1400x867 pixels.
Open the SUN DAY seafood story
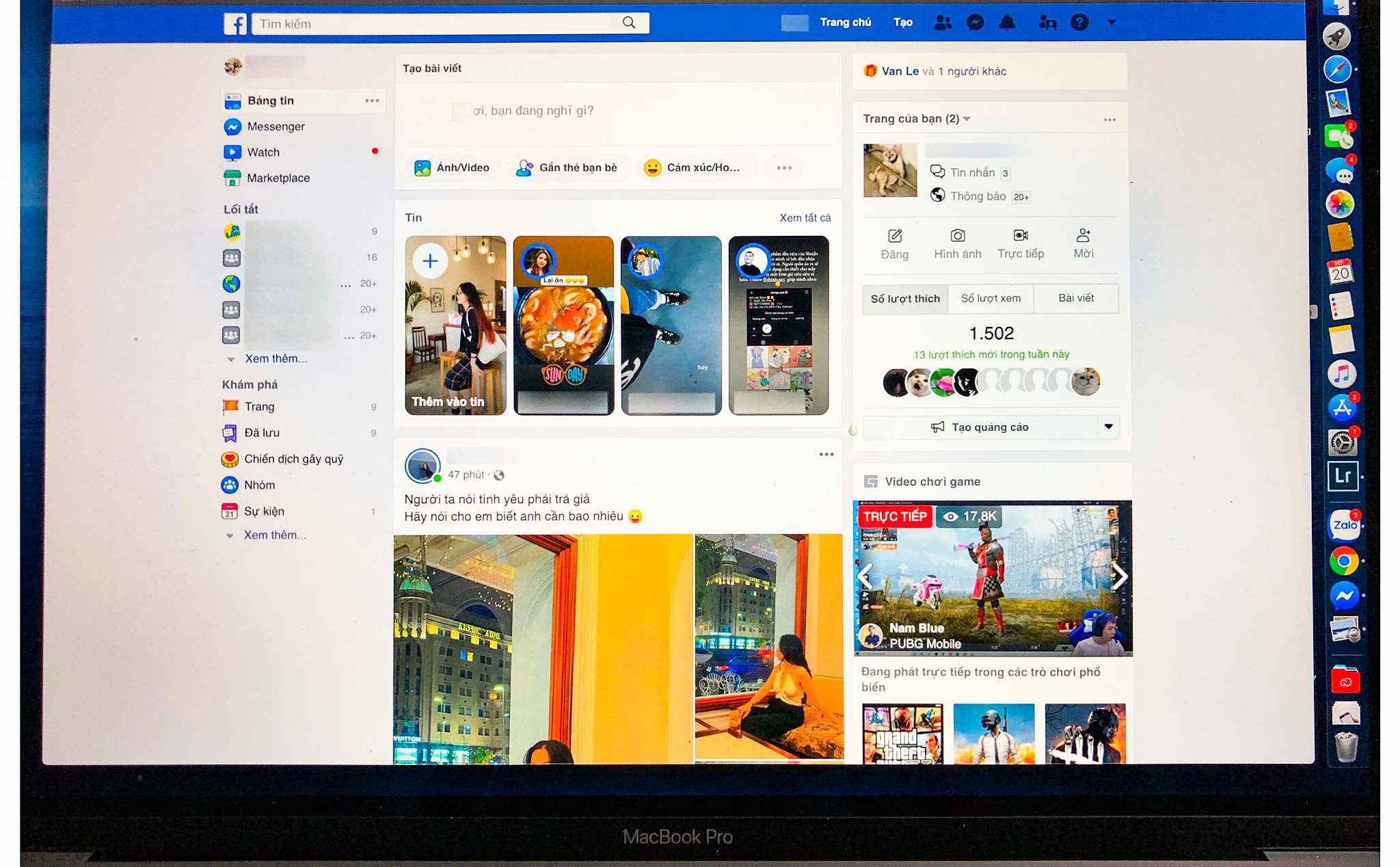[563, 325]
